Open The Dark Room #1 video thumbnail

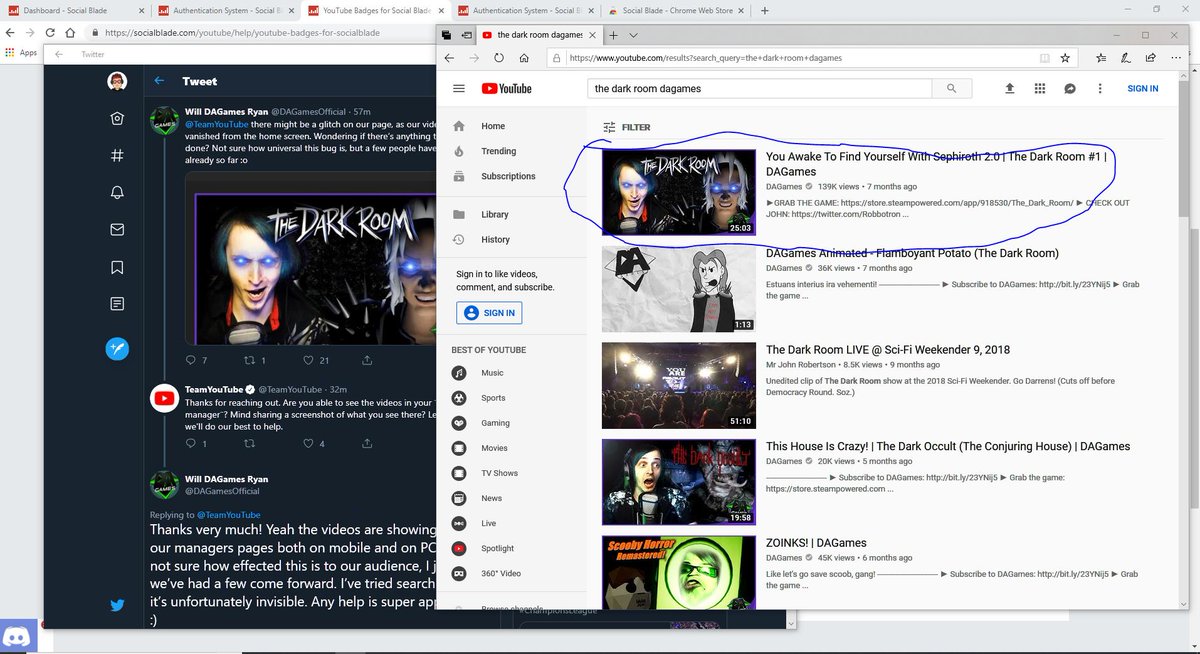(679, 192)
